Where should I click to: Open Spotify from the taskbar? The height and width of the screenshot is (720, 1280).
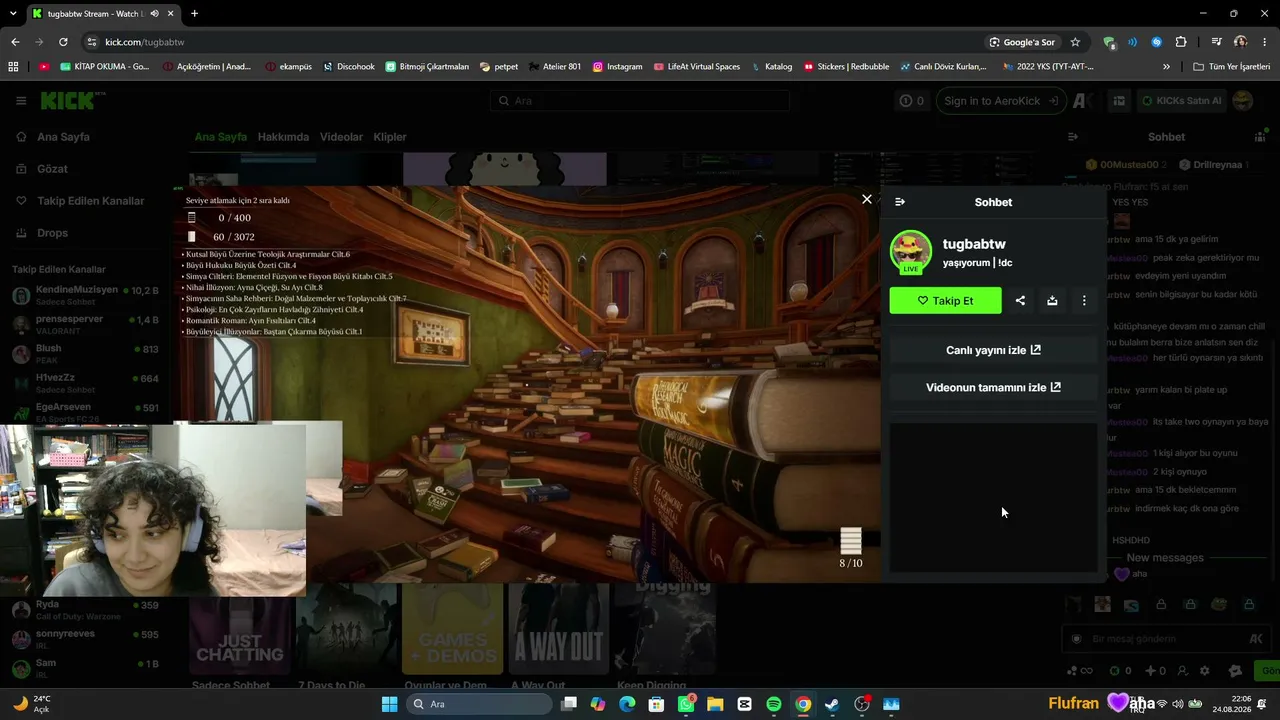coord(774,704)
